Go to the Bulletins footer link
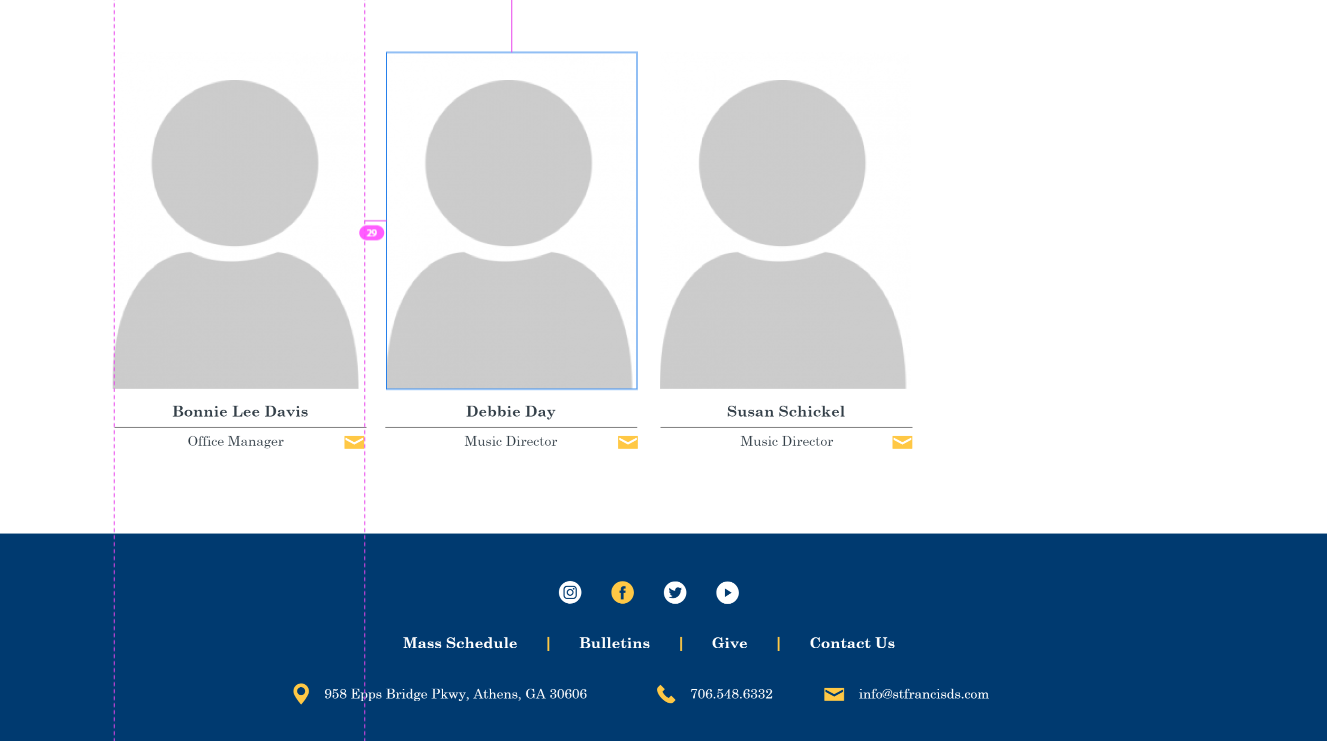1327x741 pixels. (614, 643)
